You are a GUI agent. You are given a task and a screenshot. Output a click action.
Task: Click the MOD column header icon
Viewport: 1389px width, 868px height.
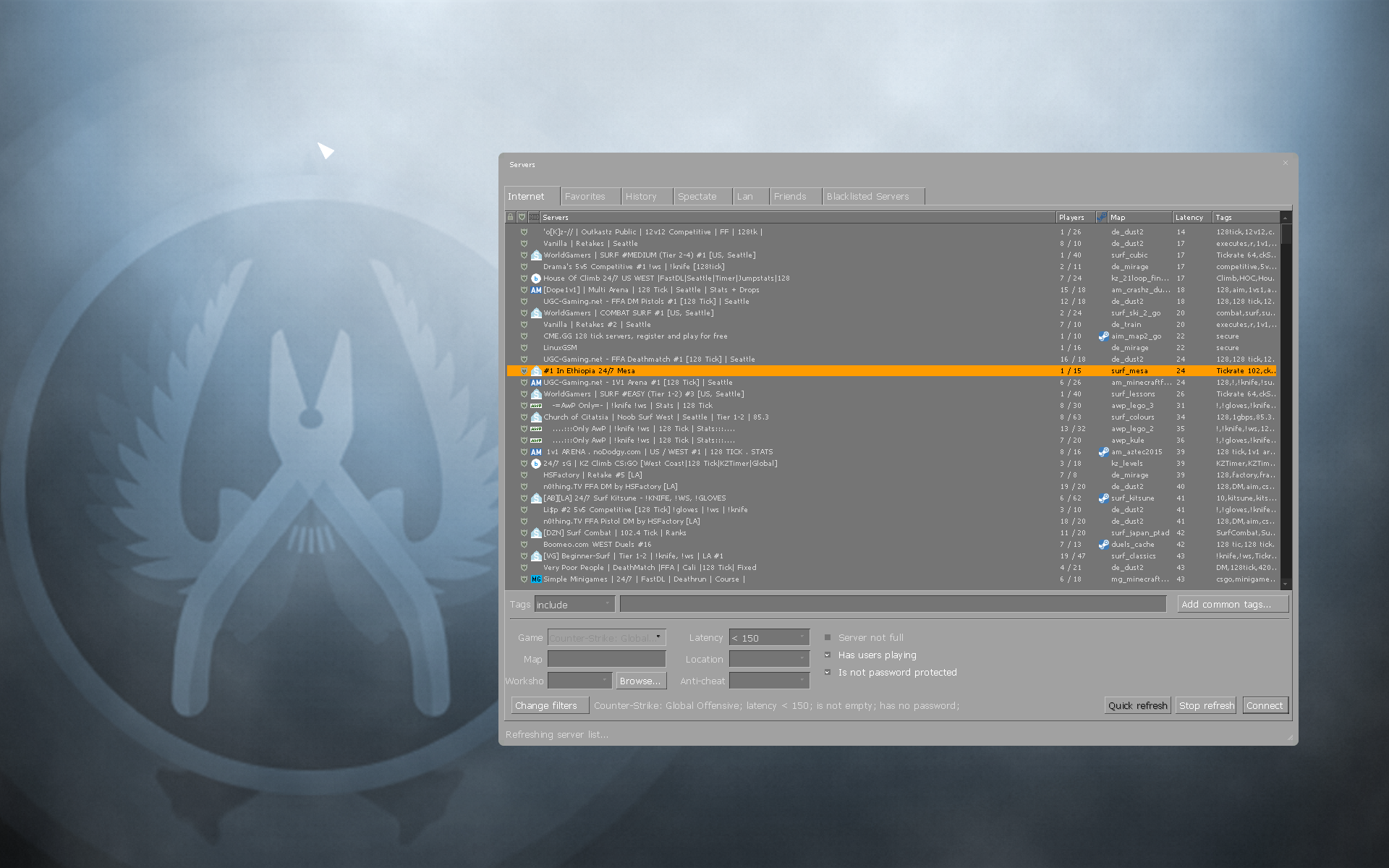point(533,217)
